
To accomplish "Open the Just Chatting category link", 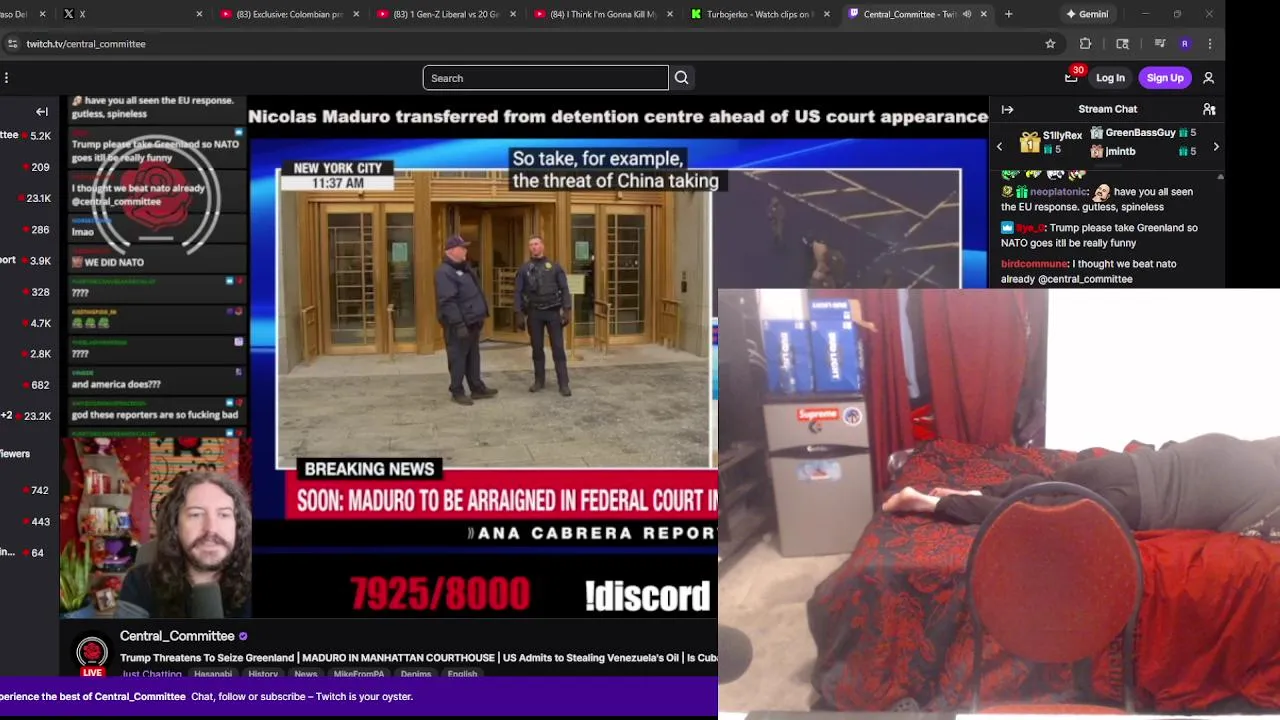I will click(x=151, y=674).
